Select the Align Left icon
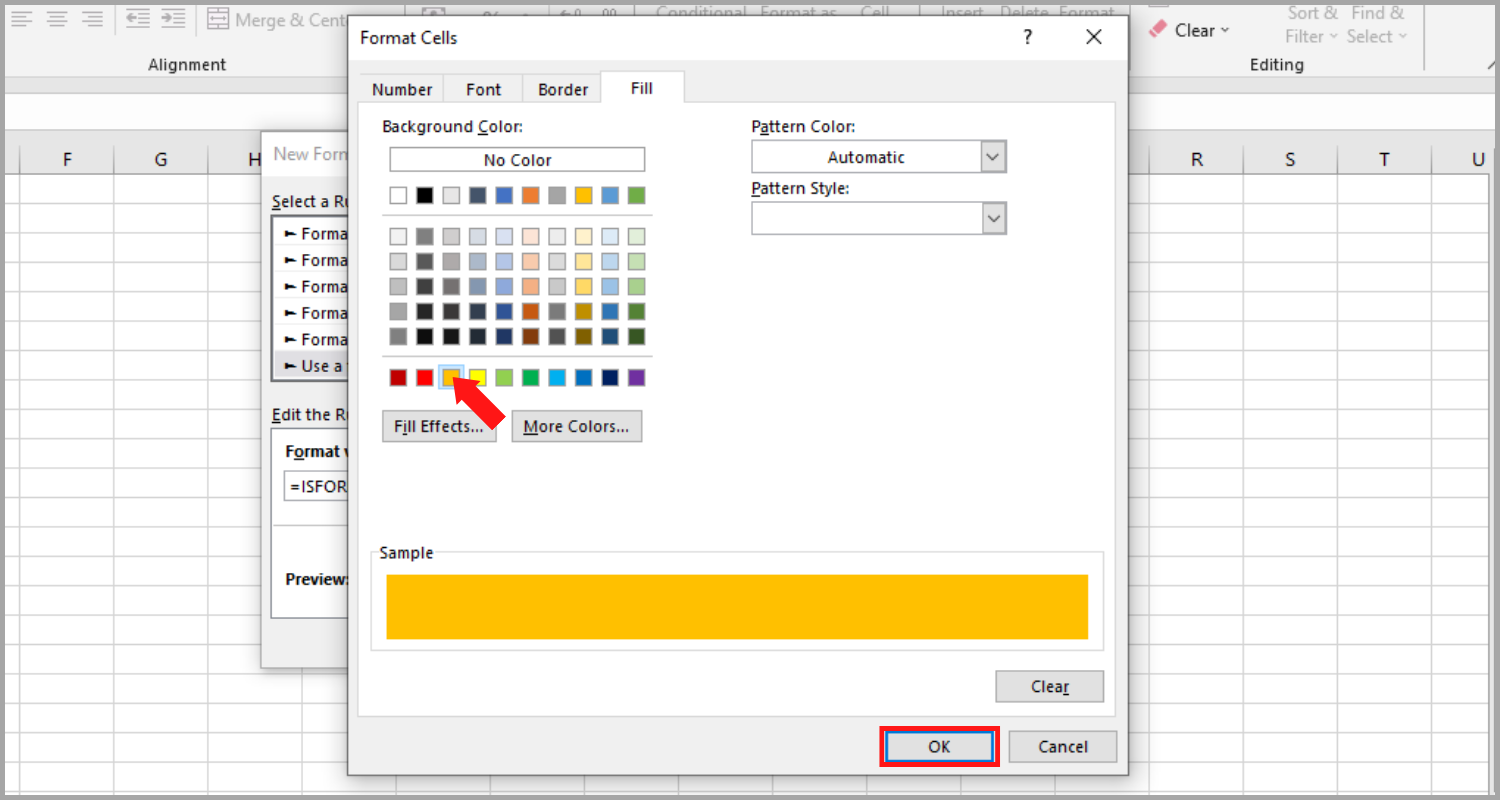 pos(22,17)
